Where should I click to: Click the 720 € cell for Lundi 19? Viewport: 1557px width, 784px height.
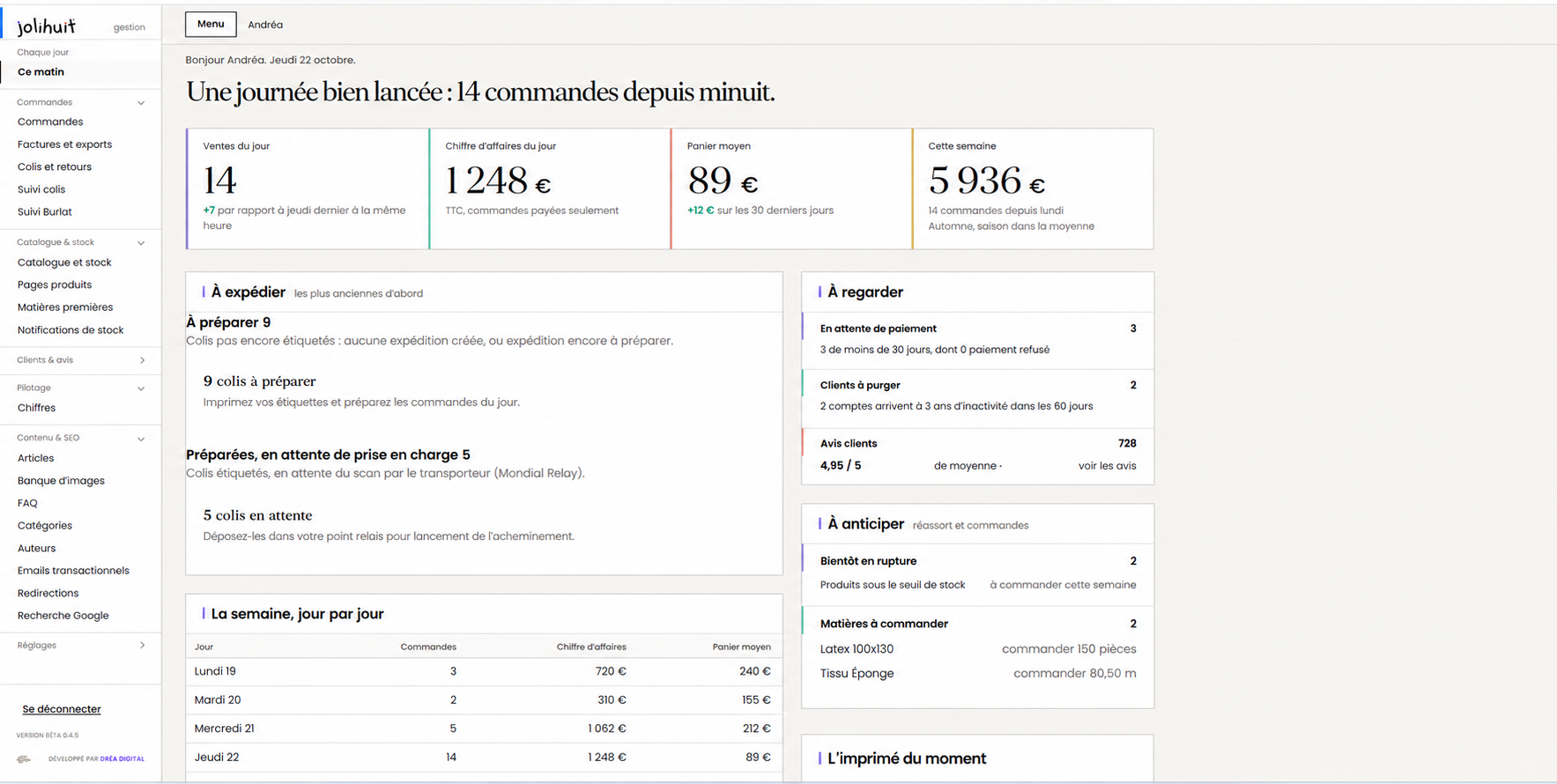pyautogui.click(x=611, y=671)
